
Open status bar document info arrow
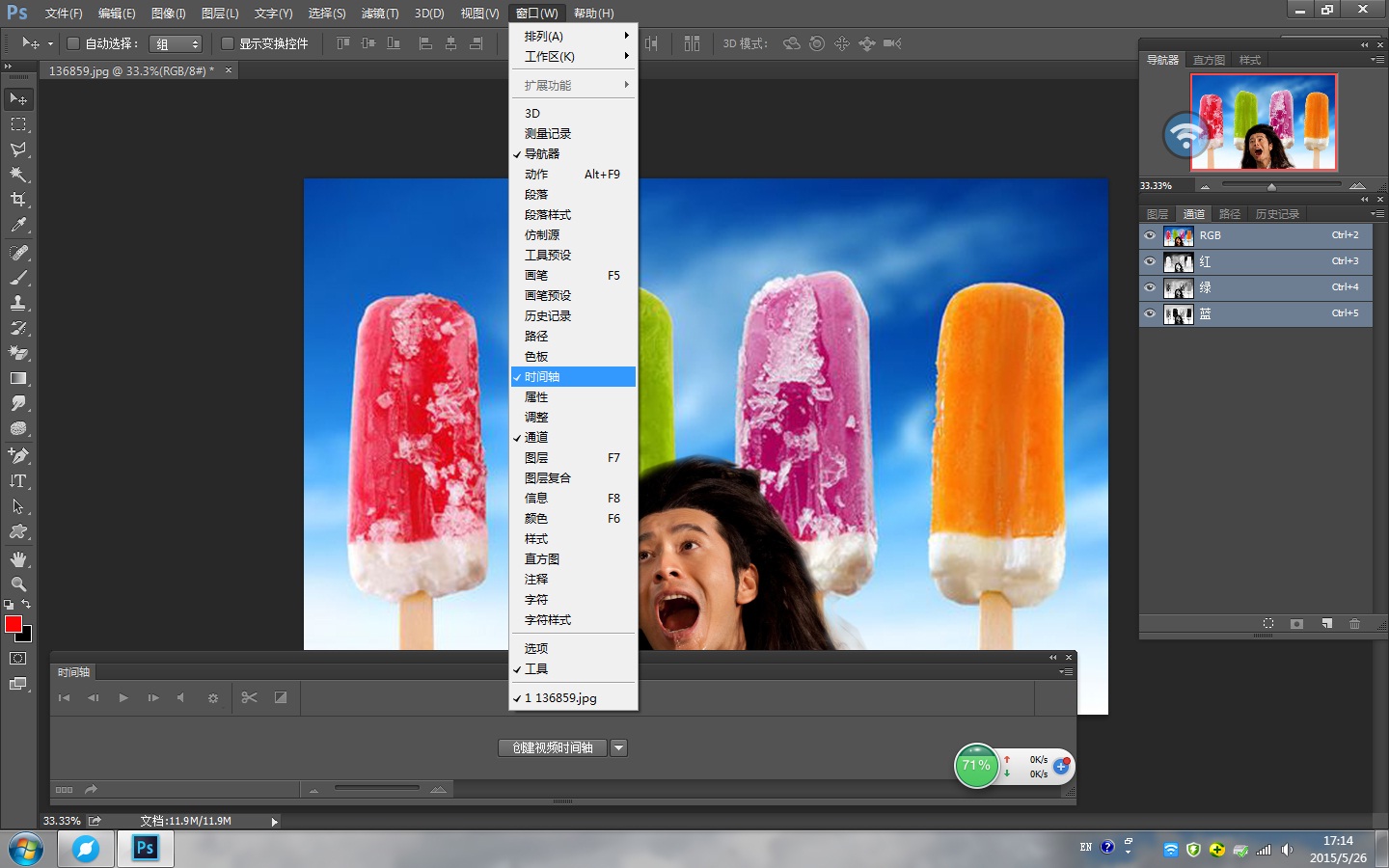[275, 822]
